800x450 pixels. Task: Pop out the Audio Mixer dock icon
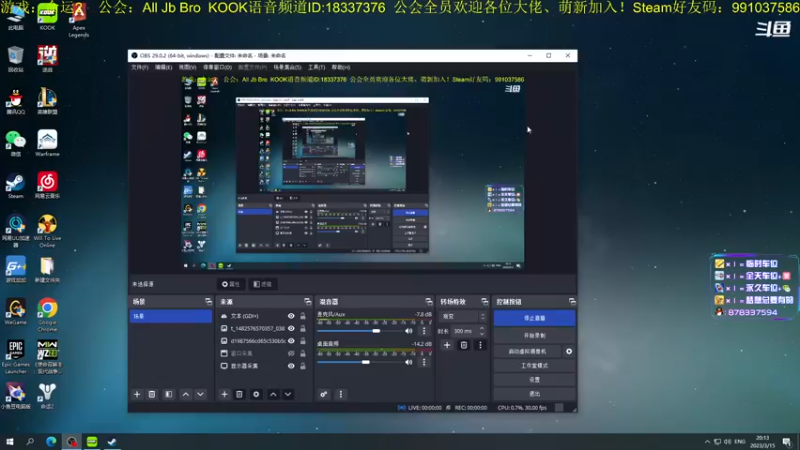(429, 302)
